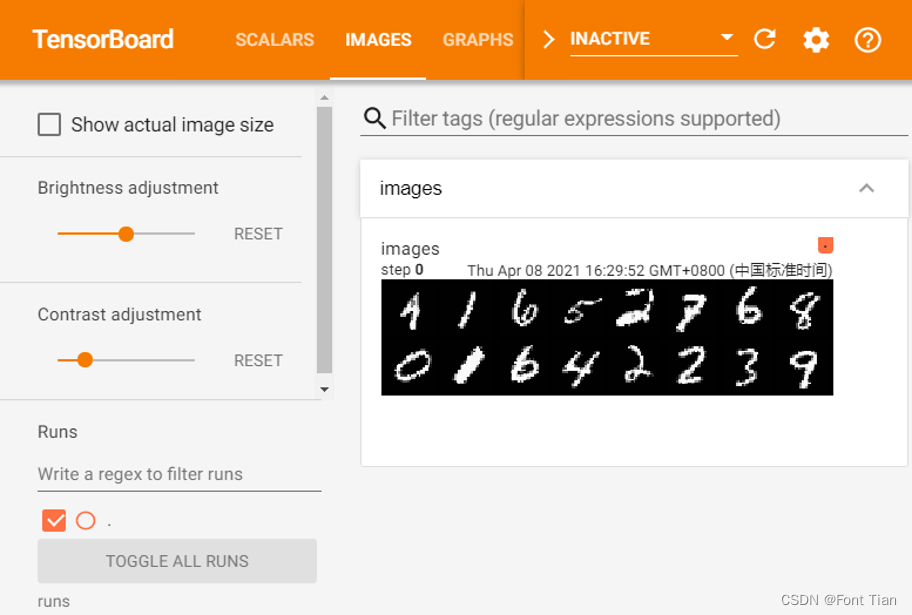Collapse the images tag group

[866, 188]
